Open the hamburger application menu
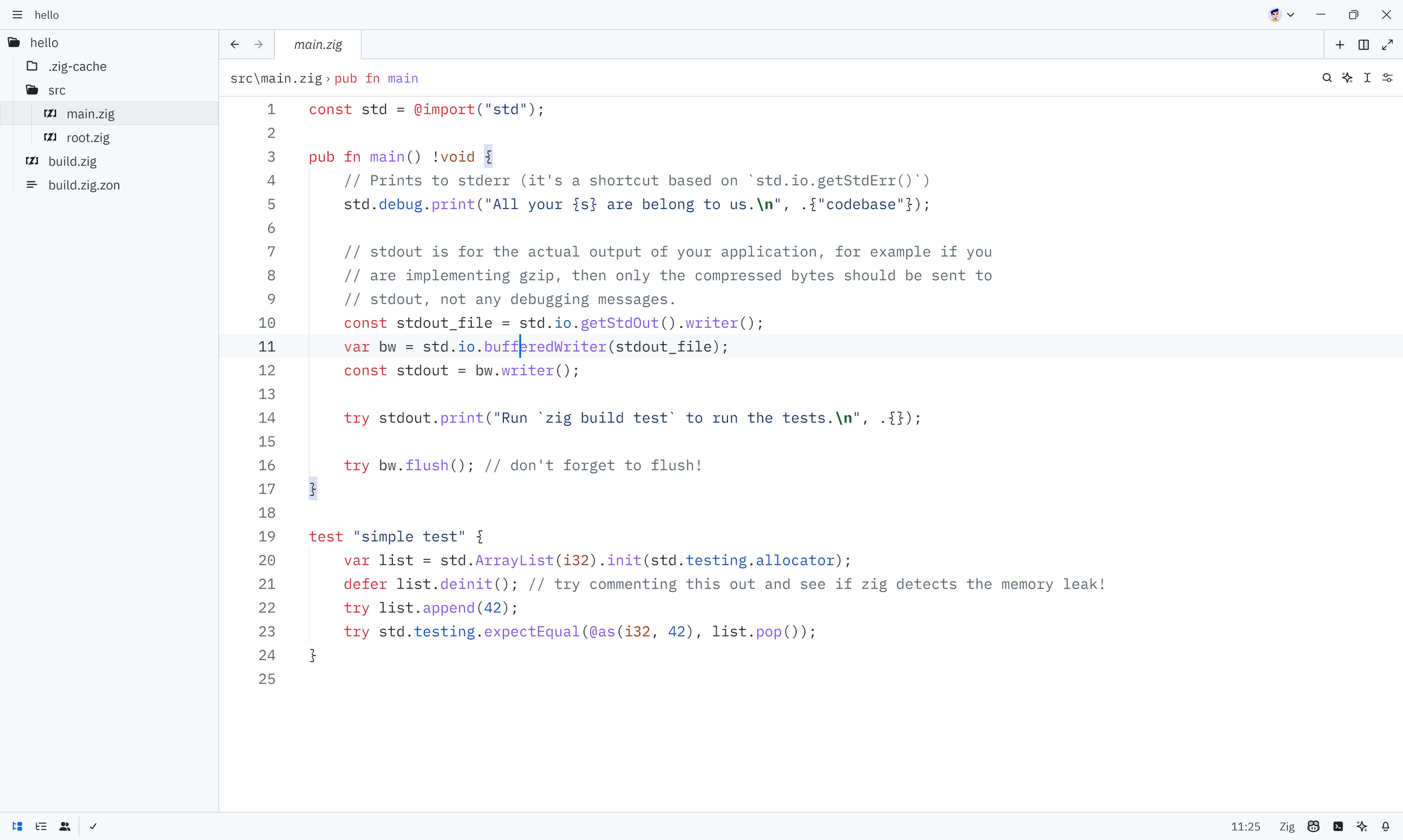The height and width of the screenshot is (840, 1403). (x=17, y=15)
